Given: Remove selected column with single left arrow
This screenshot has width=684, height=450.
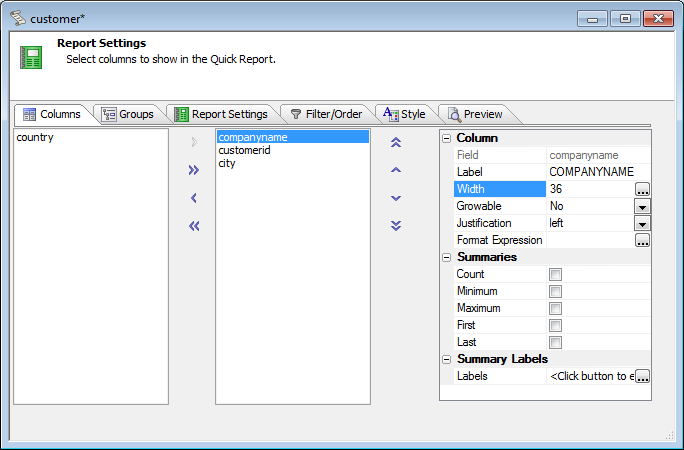Looking at the screenshot, I should (194, 198).
